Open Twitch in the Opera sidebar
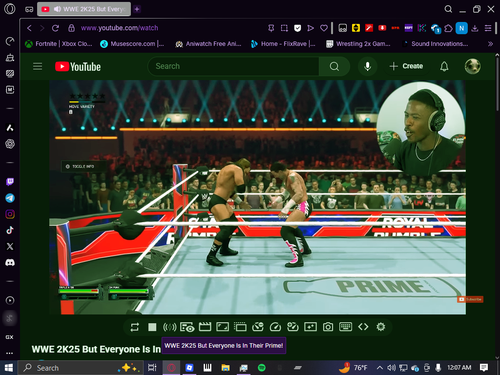Viewport: 500px width, 375px height. click(10, 182)
